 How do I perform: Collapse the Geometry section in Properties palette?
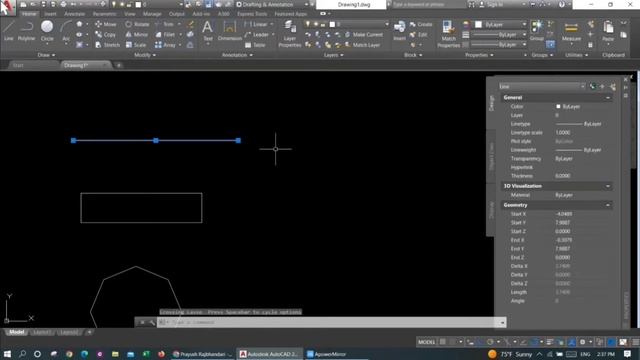click(608, 205)
